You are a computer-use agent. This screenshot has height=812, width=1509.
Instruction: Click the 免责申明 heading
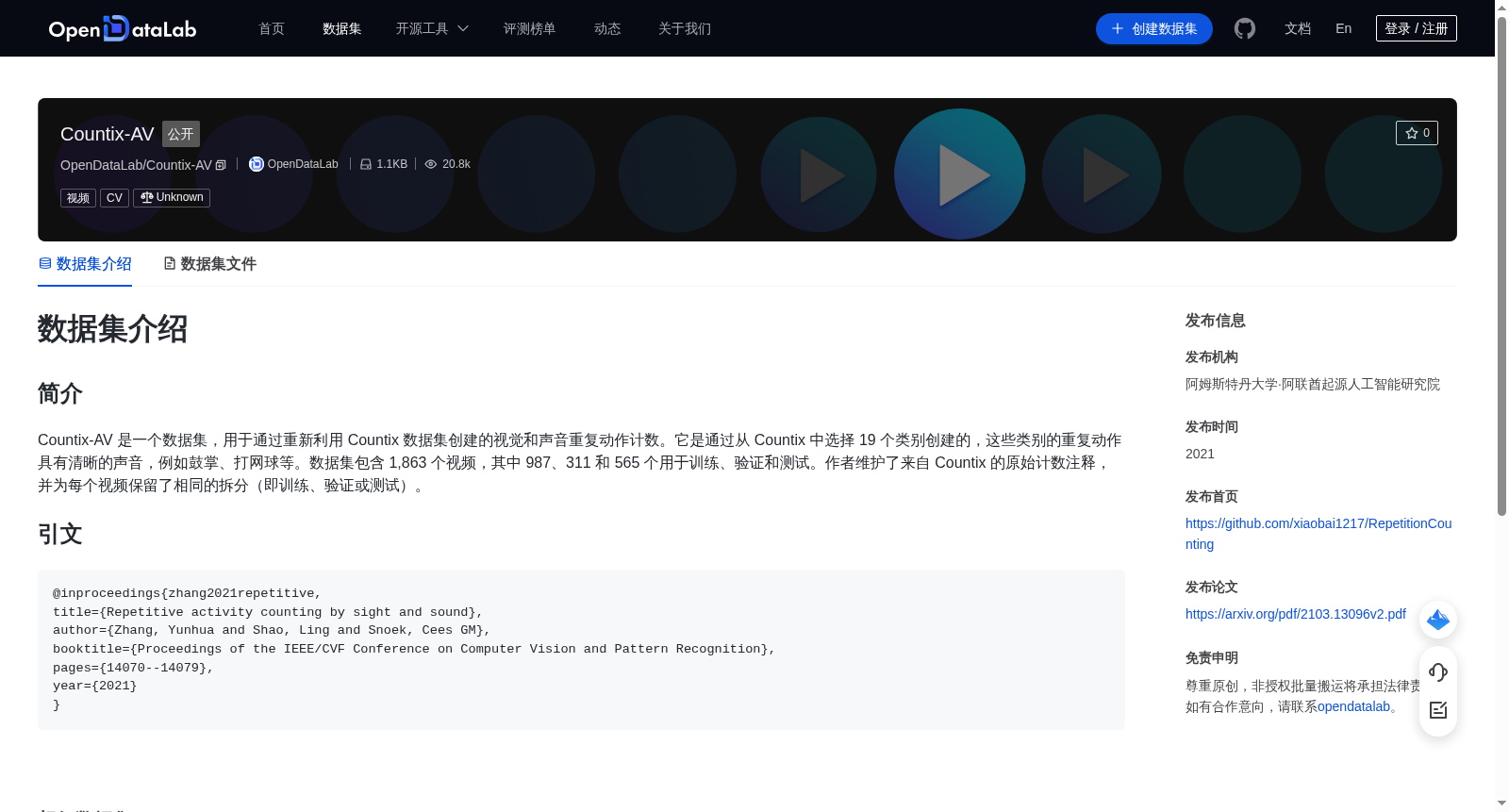click(1212, 658)
